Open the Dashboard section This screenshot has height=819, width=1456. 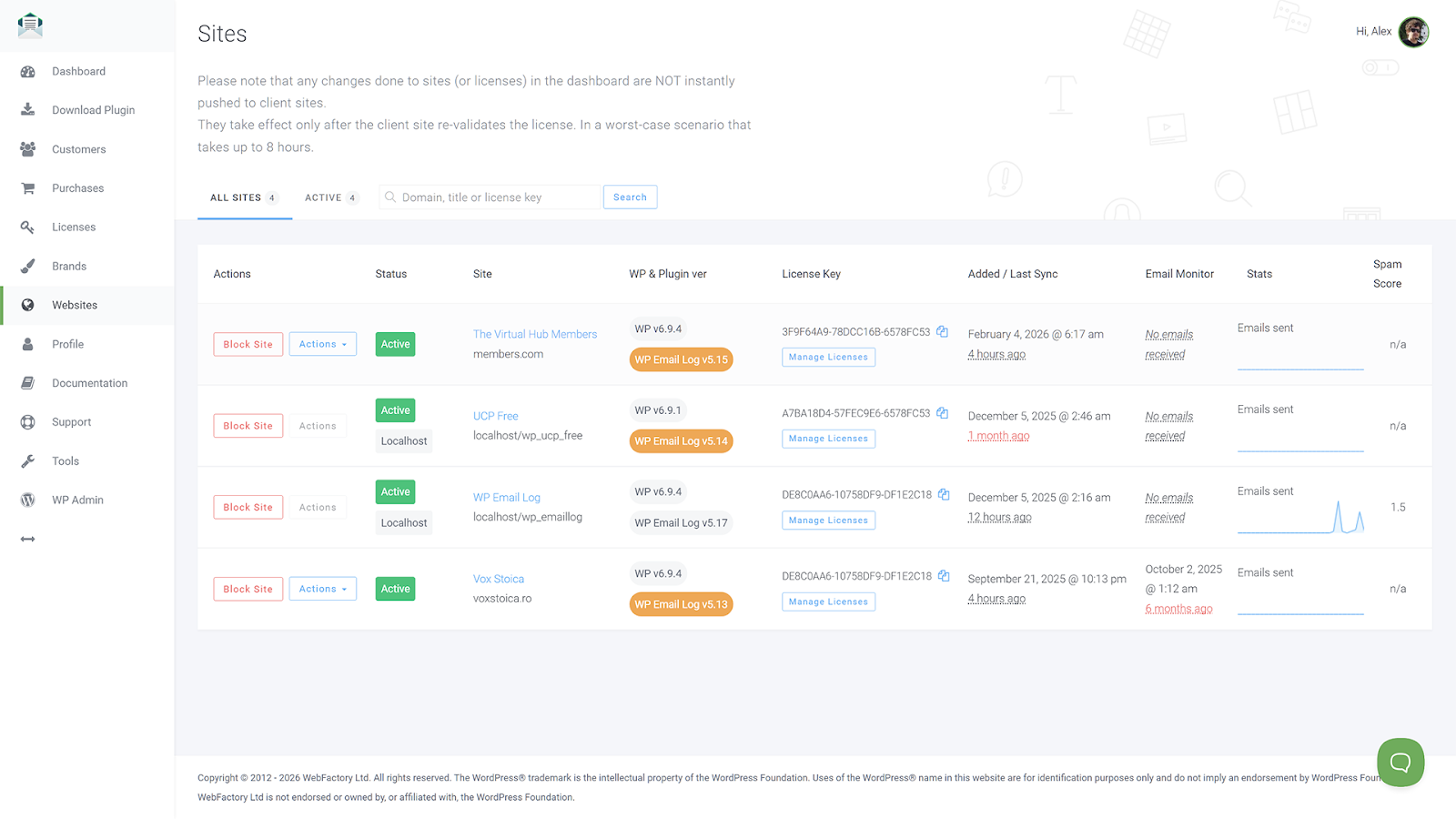78,71
